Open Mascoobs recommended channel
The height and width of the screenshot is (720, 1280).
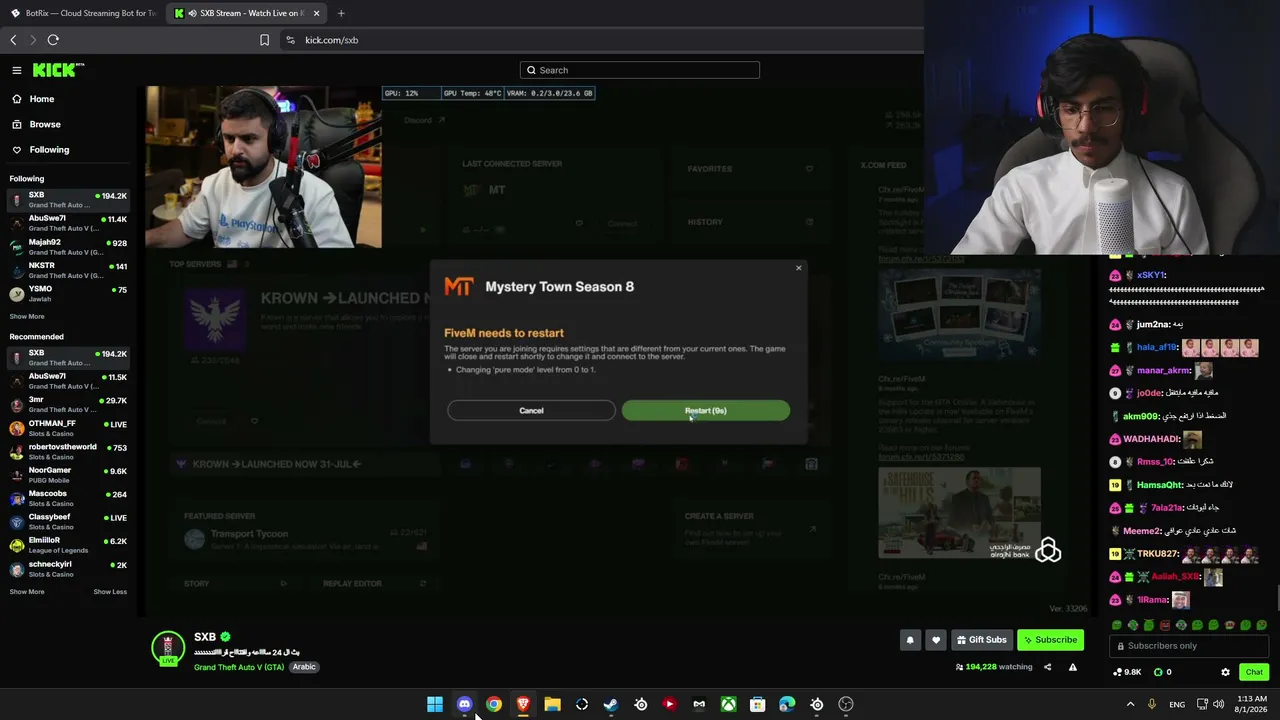[x=68, y=498]
